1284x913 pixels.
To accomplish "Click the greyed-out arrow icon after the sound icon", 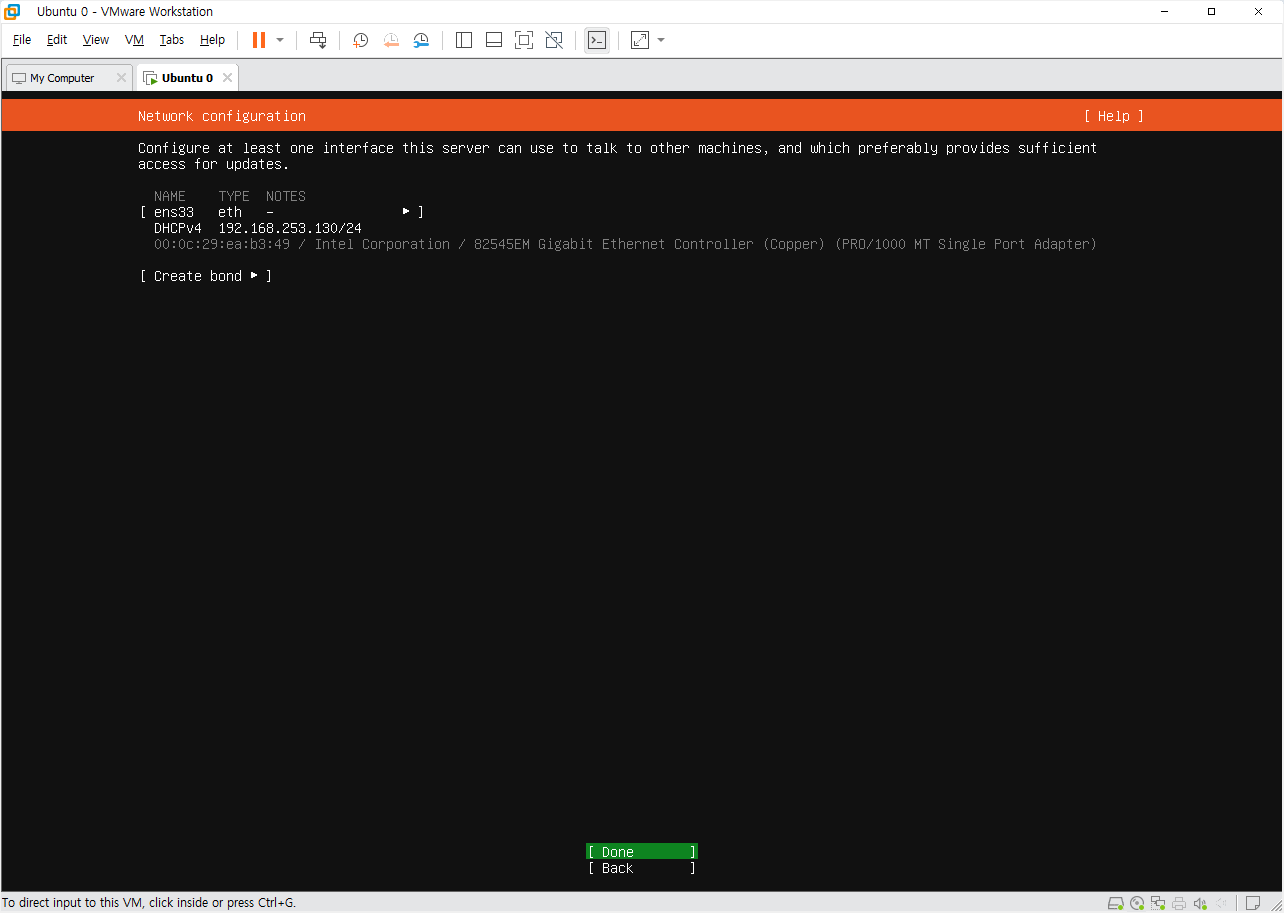I will coord(1220,903).
